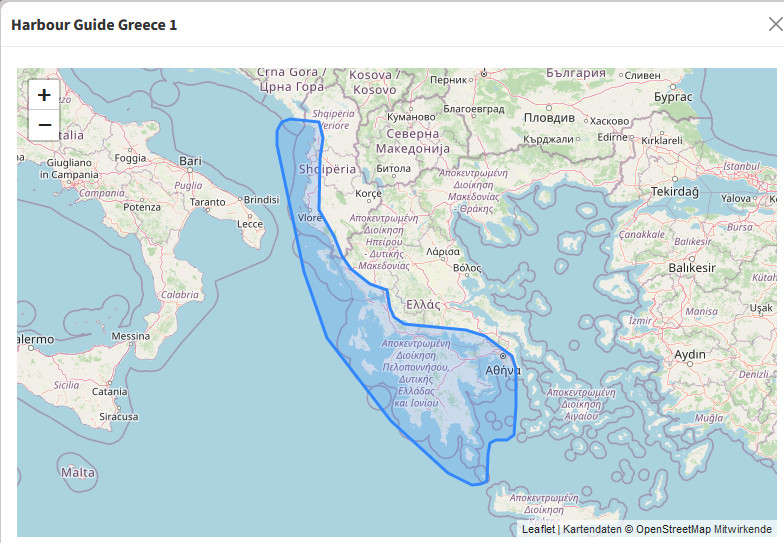Click the Пловдив city label
This screenshot has width=784, height=543.
point(549,117)
